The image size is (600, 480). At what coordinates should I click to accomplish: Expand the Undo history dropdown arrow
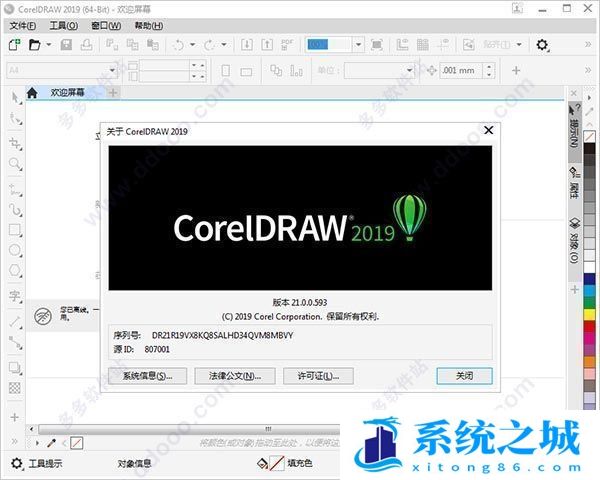point(192,45)
